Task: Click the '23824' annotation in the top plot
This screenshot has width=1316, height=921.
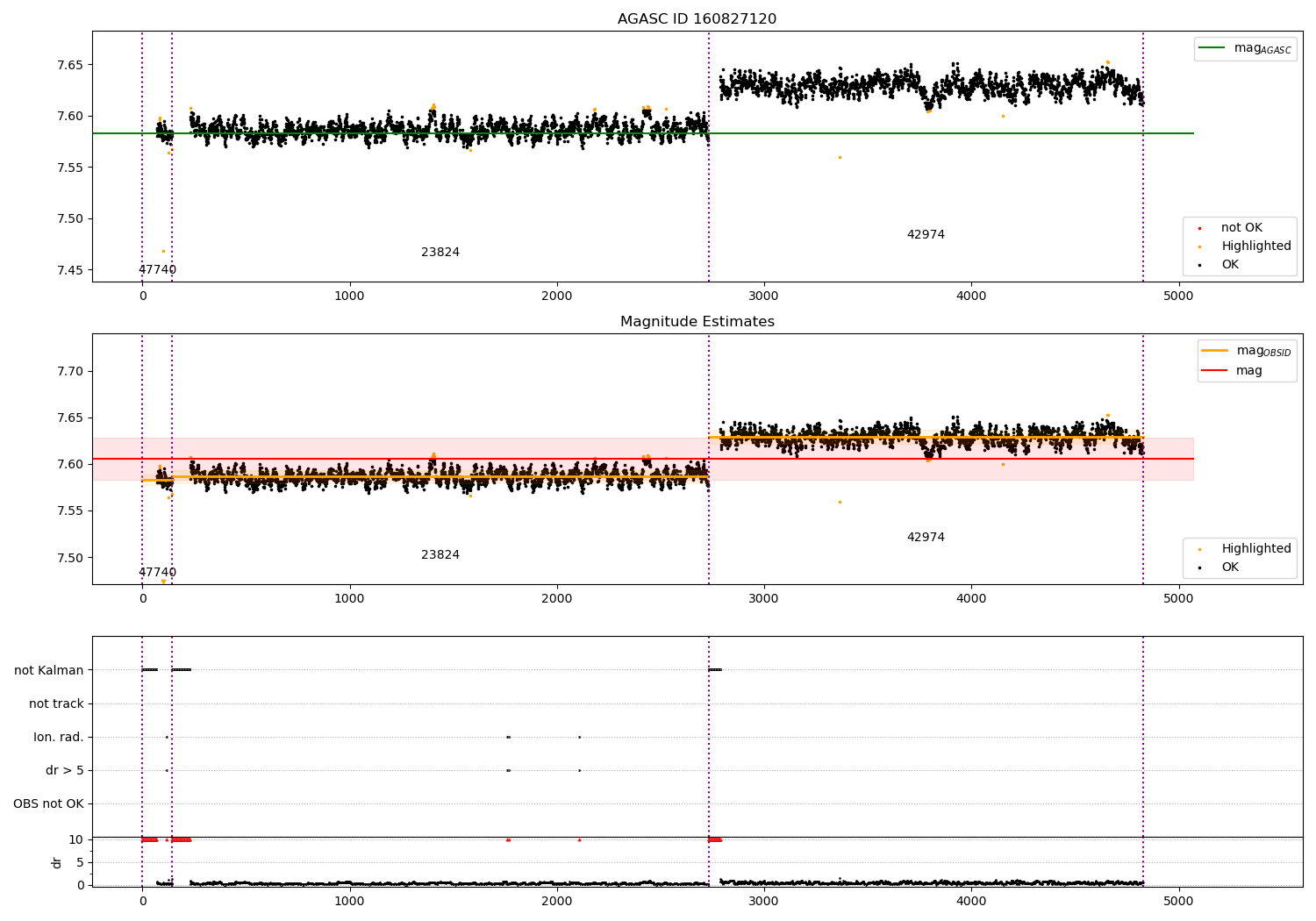Action: pyautogui.click(x=440, y=252)
